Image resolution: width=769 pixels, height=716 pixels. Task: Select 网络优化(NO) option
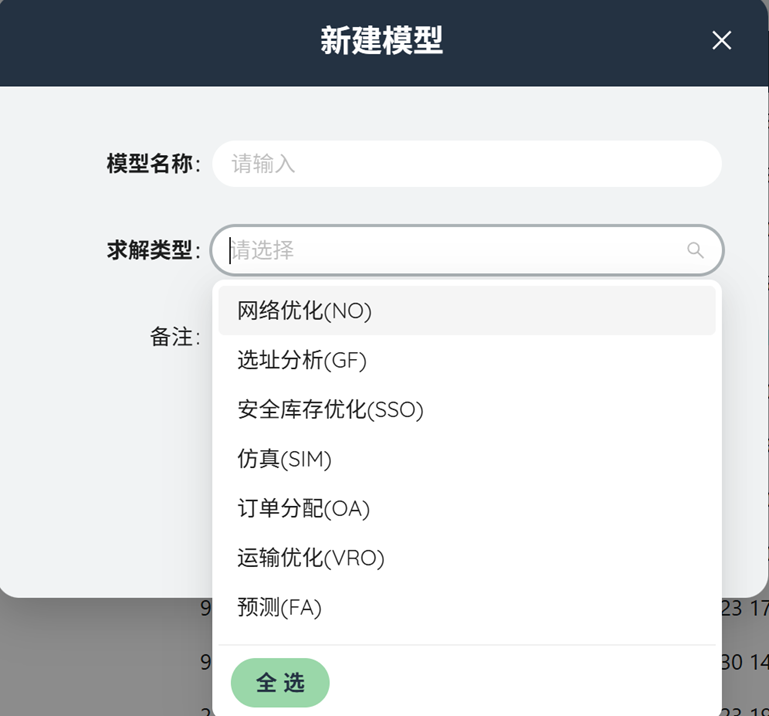coord(467,311)
